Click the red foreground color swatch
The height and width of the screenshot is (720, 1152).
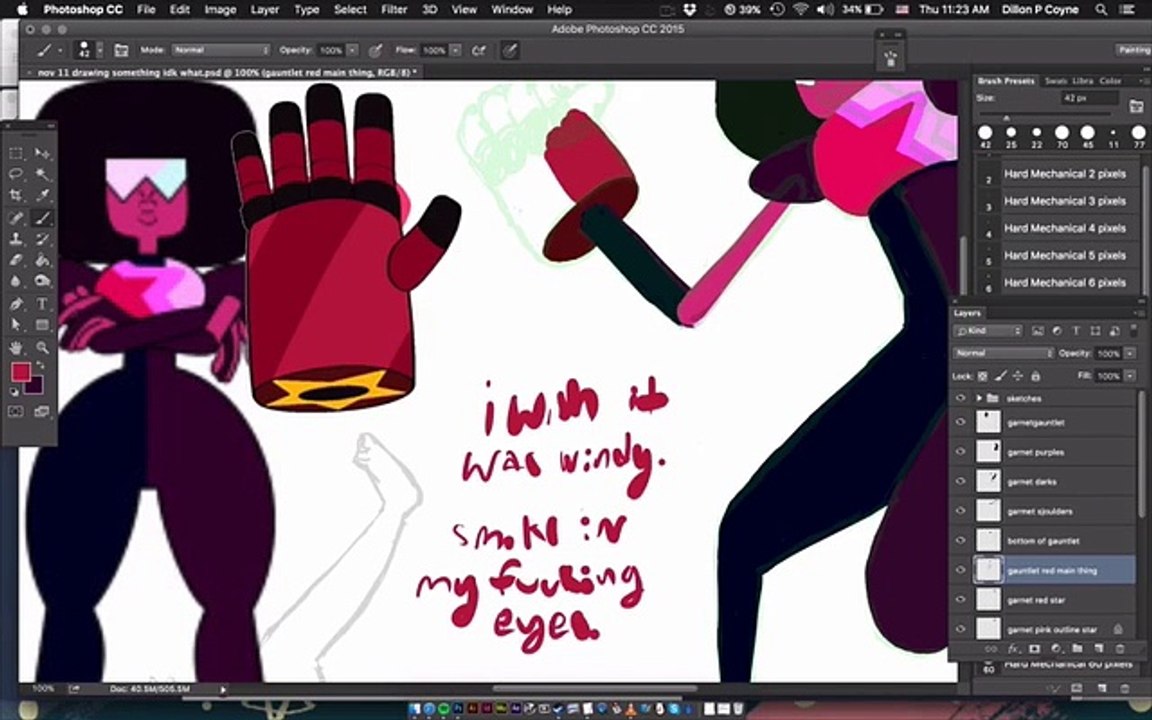(x=20, y=372)
